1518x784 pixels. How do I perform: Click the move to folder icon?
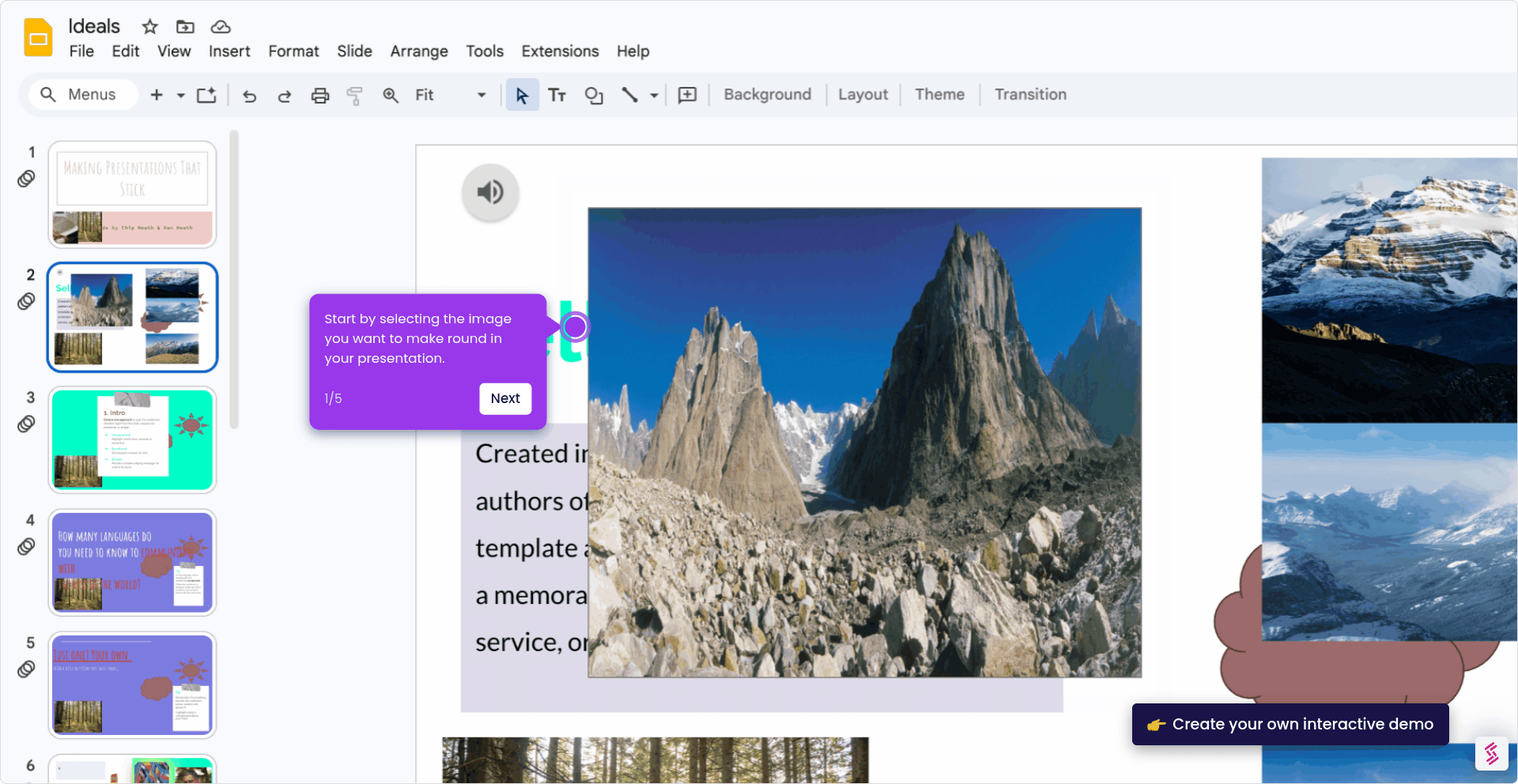click(x=185, y=27)
